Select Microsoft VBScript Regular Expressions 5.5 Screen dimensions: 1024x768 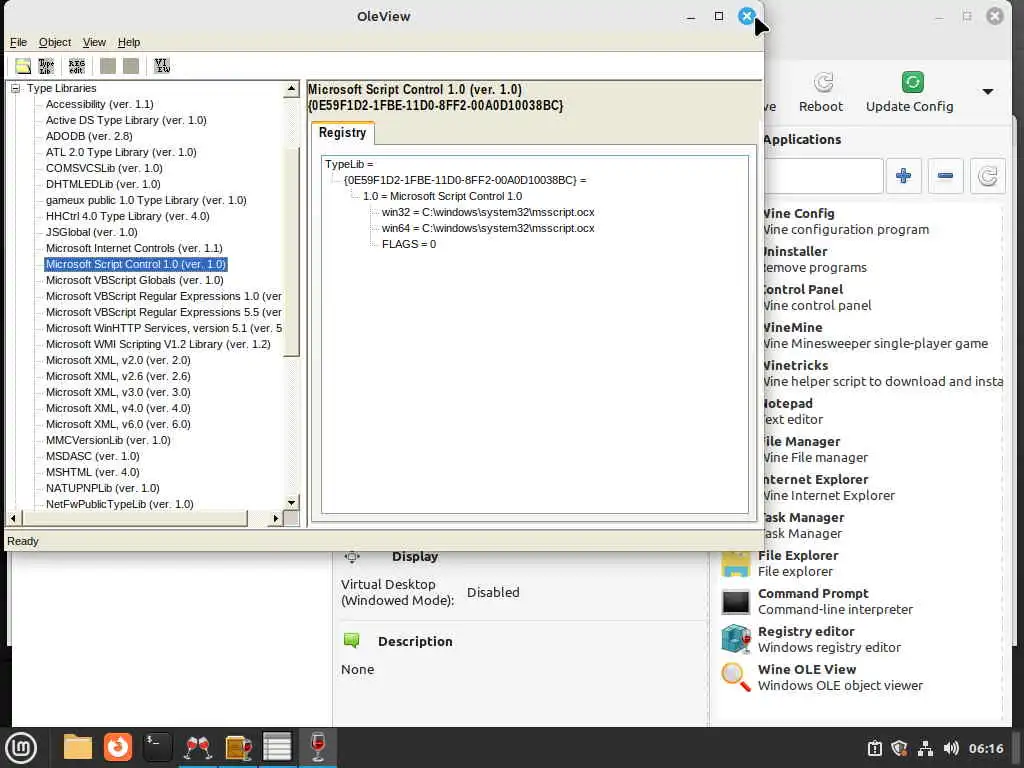click(x=163, y=312)
